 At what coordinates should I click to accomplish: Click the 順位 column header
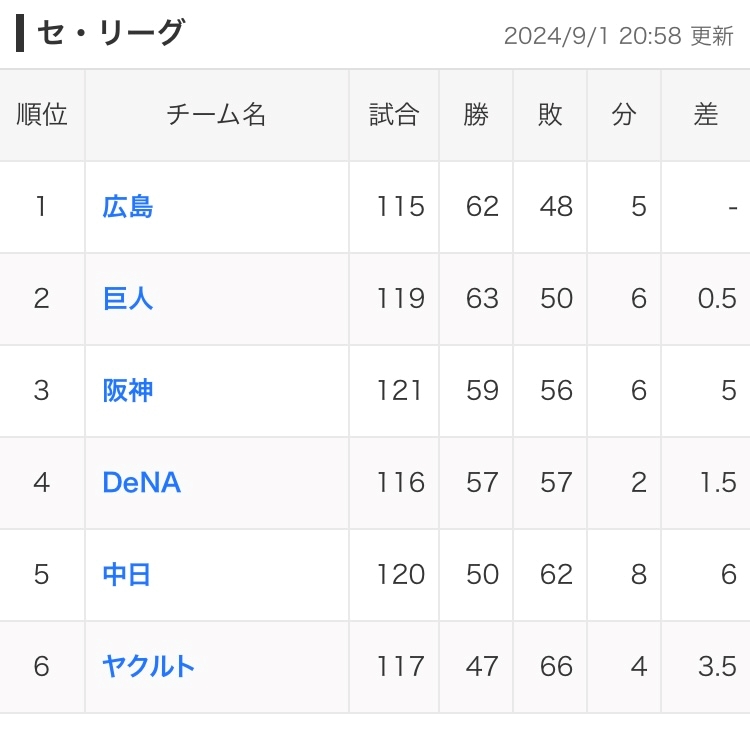click(x=42, y=115)
